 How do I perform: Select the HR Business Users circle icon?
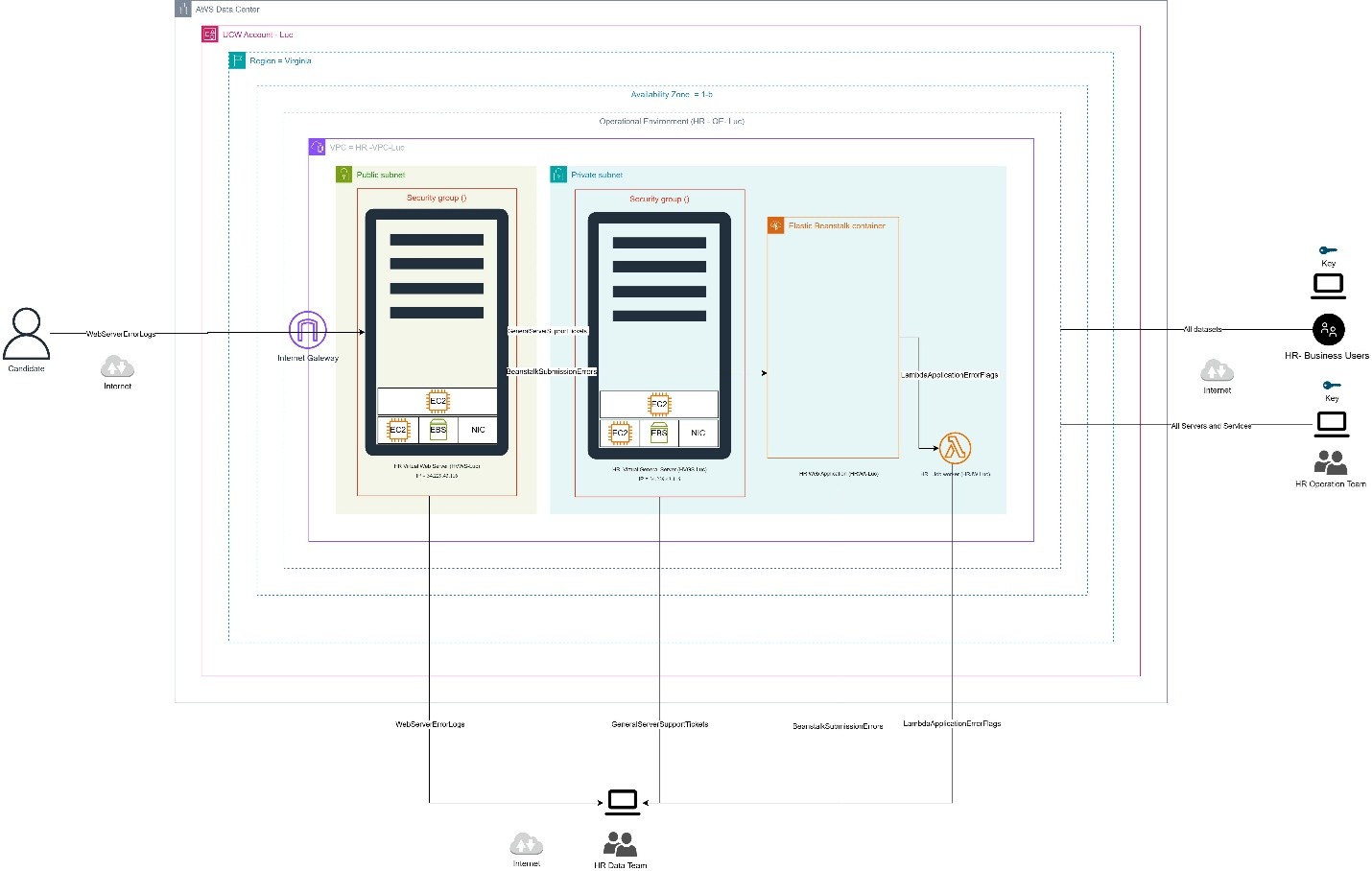point(1329,330)
